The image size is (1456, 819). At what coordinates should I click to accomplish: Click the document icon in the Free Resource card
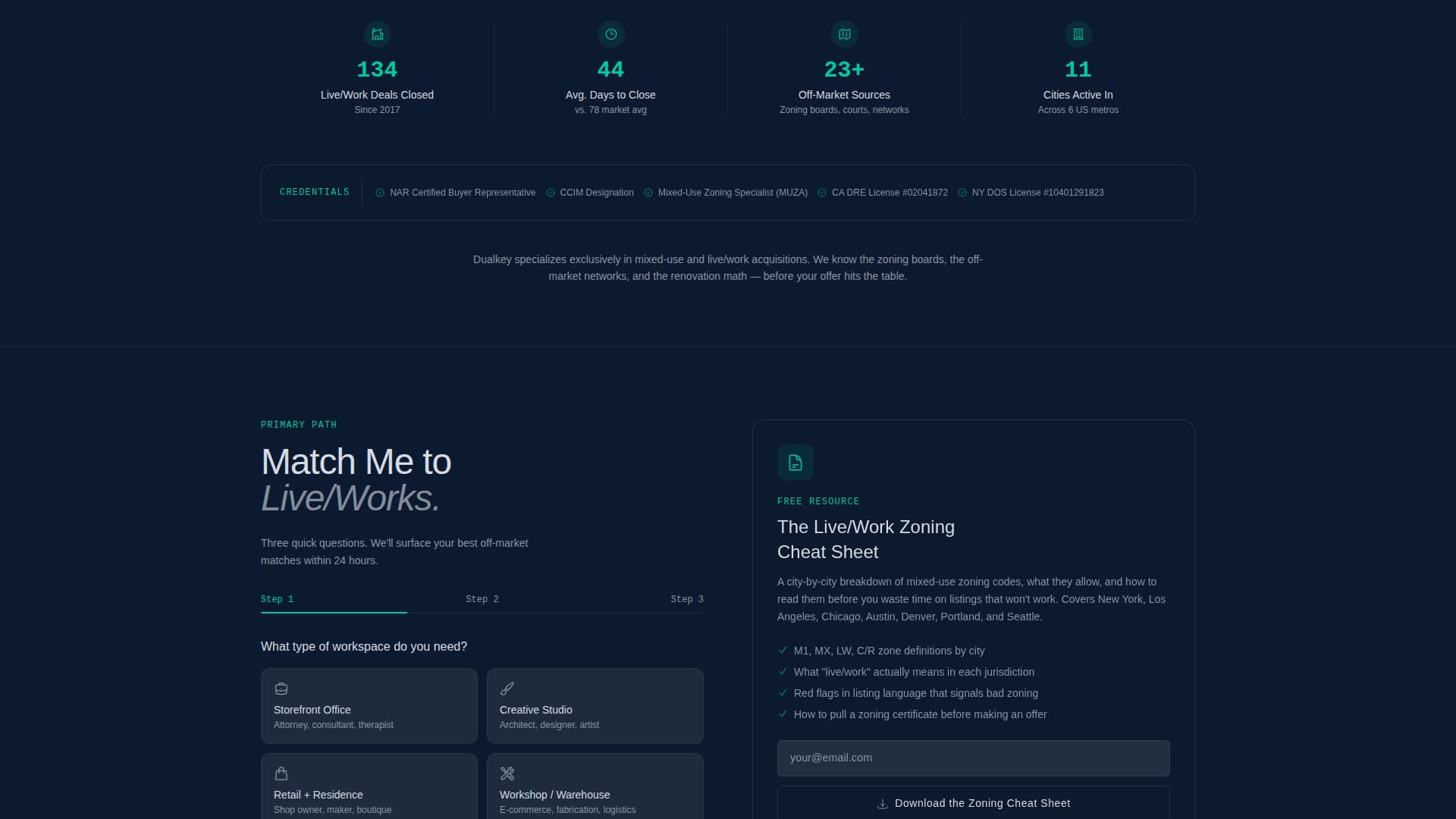click(x=795, y=463)
